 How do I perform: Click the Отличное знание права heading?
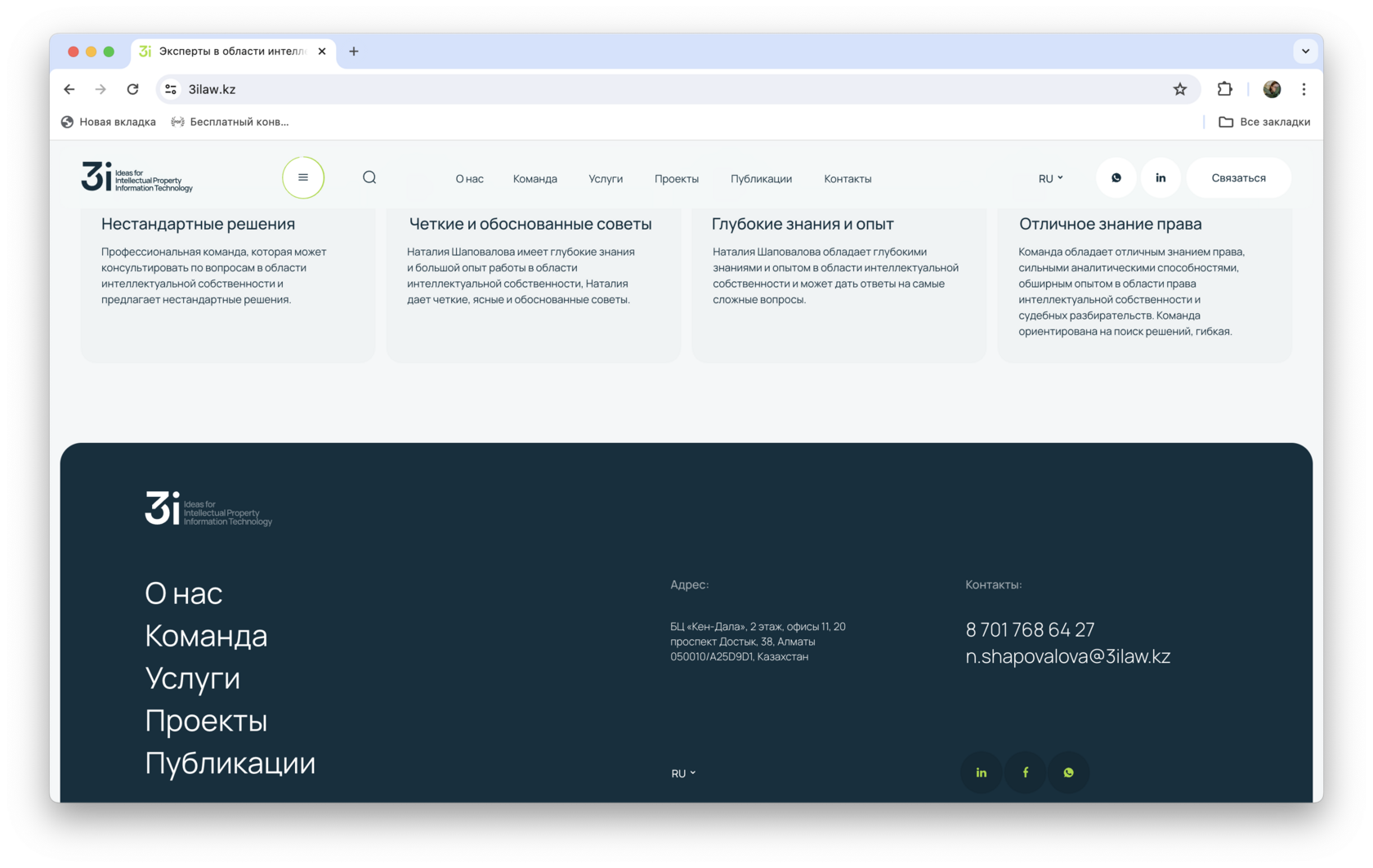[x=1111, y=224]
